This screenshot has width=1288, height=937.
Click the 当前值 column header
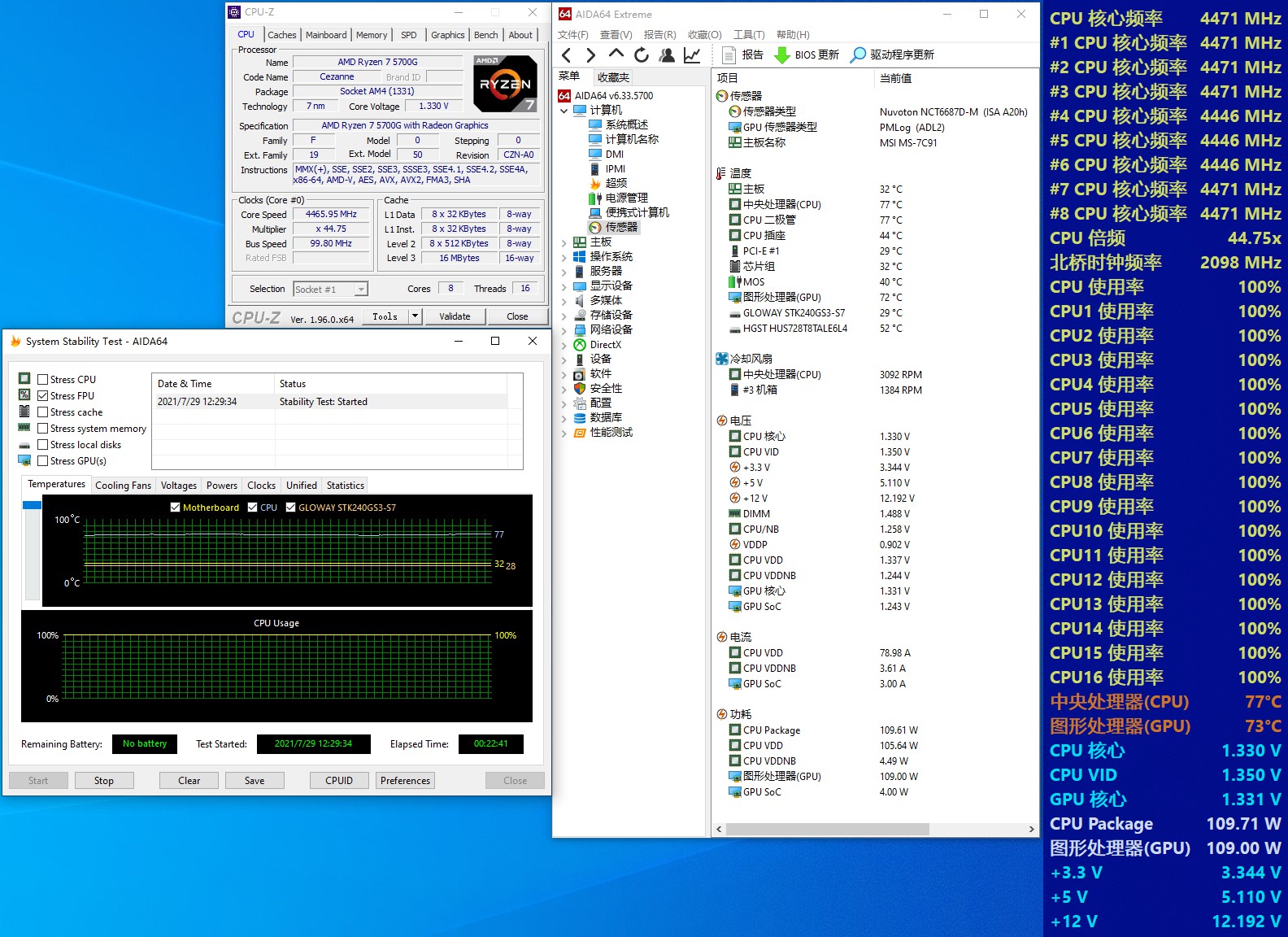(x=895, y=78)
